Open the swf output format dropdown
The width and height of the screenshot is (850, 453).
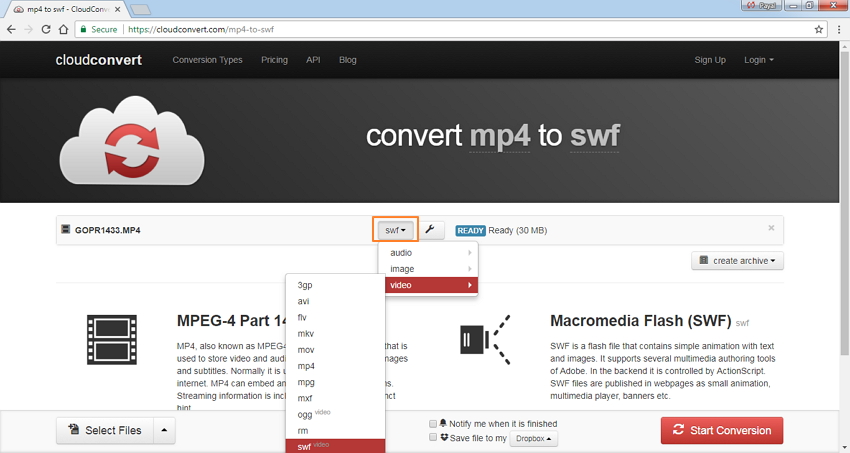click(395, 230)
